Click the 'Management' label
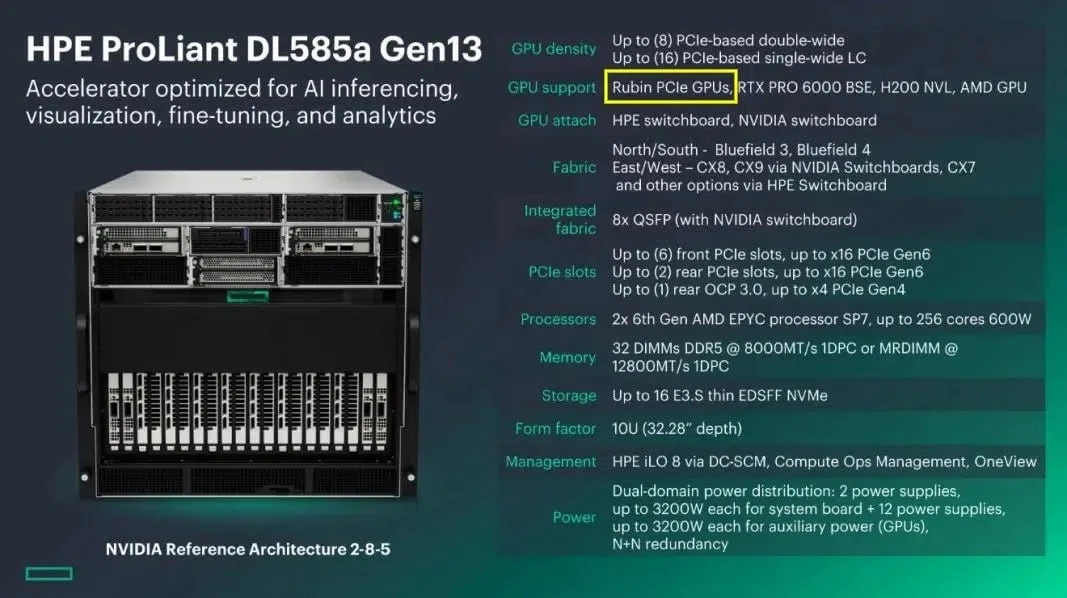 pos(550,462)
